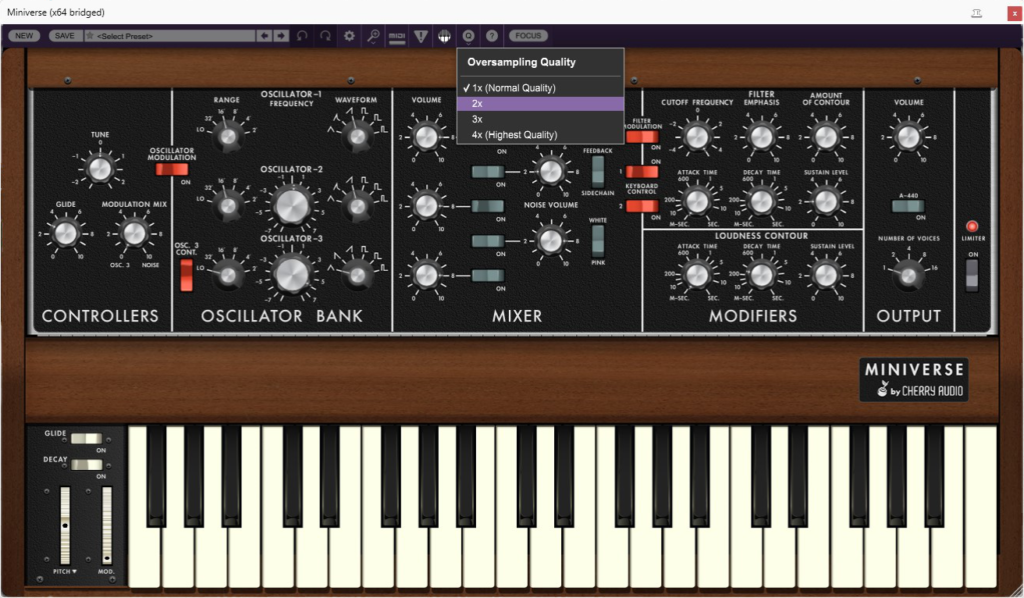Click the Oversampling Quality Q toolbar button

click(x=468, y=36)
